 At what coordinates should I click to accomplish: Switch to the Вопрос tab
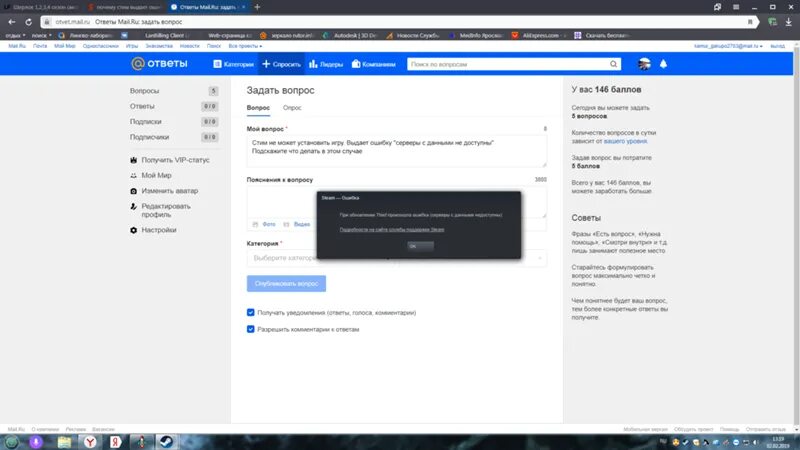coord(258,108)
